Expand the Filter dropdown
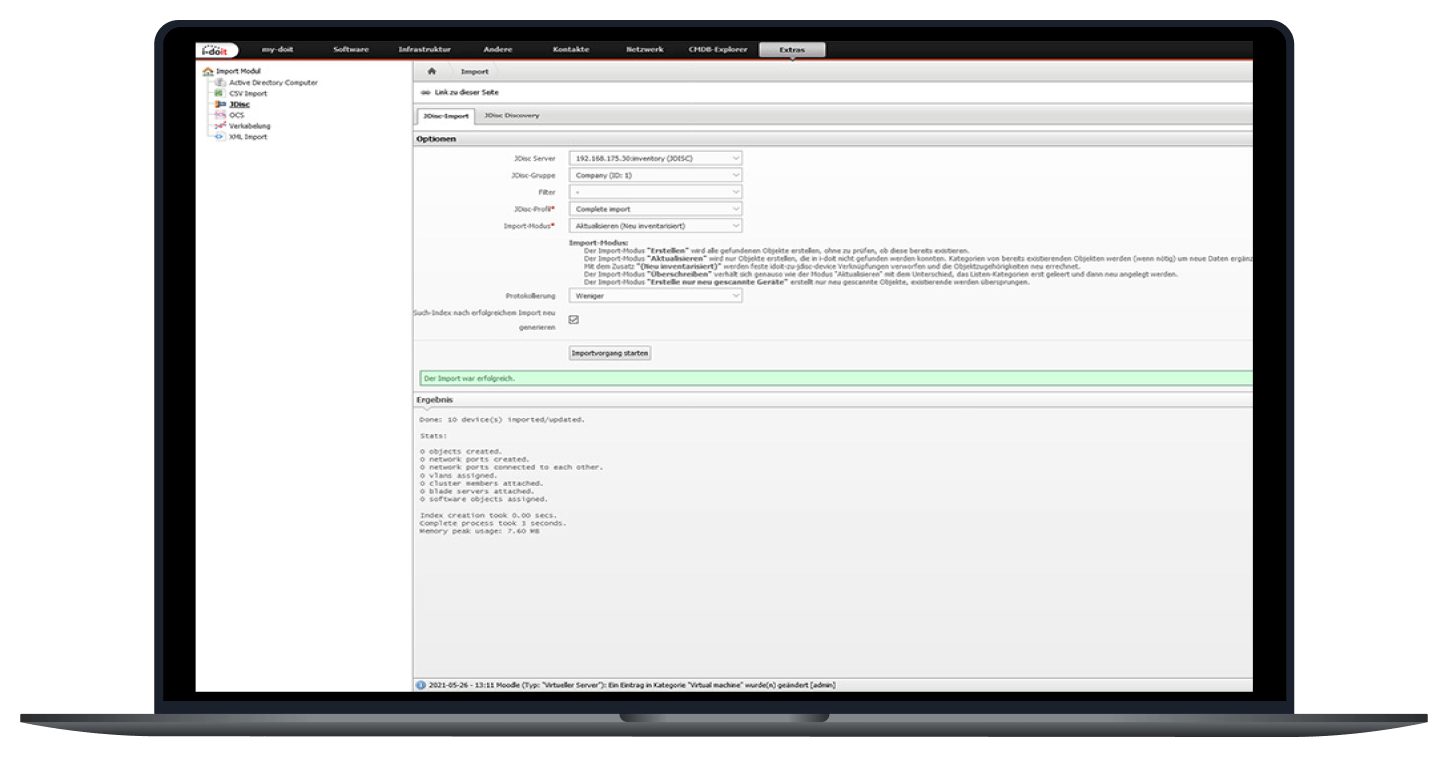 click(655, 192)
